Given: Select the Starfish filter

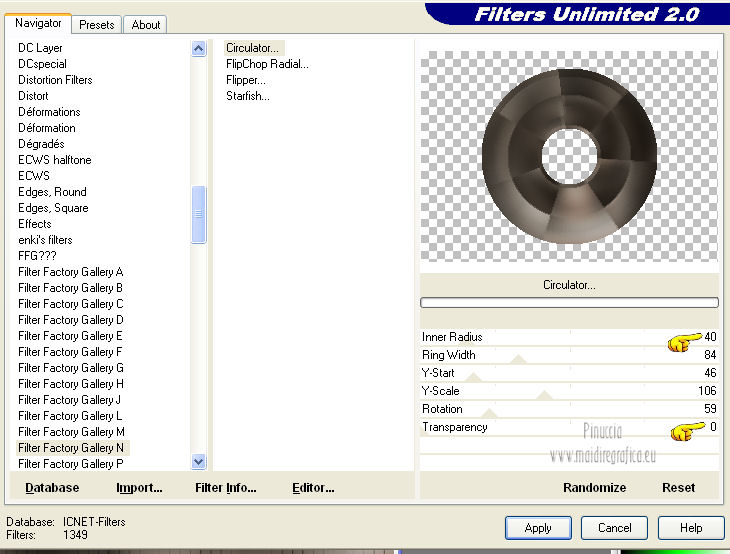Looking at the screenshot, I should tap(247, 96).
